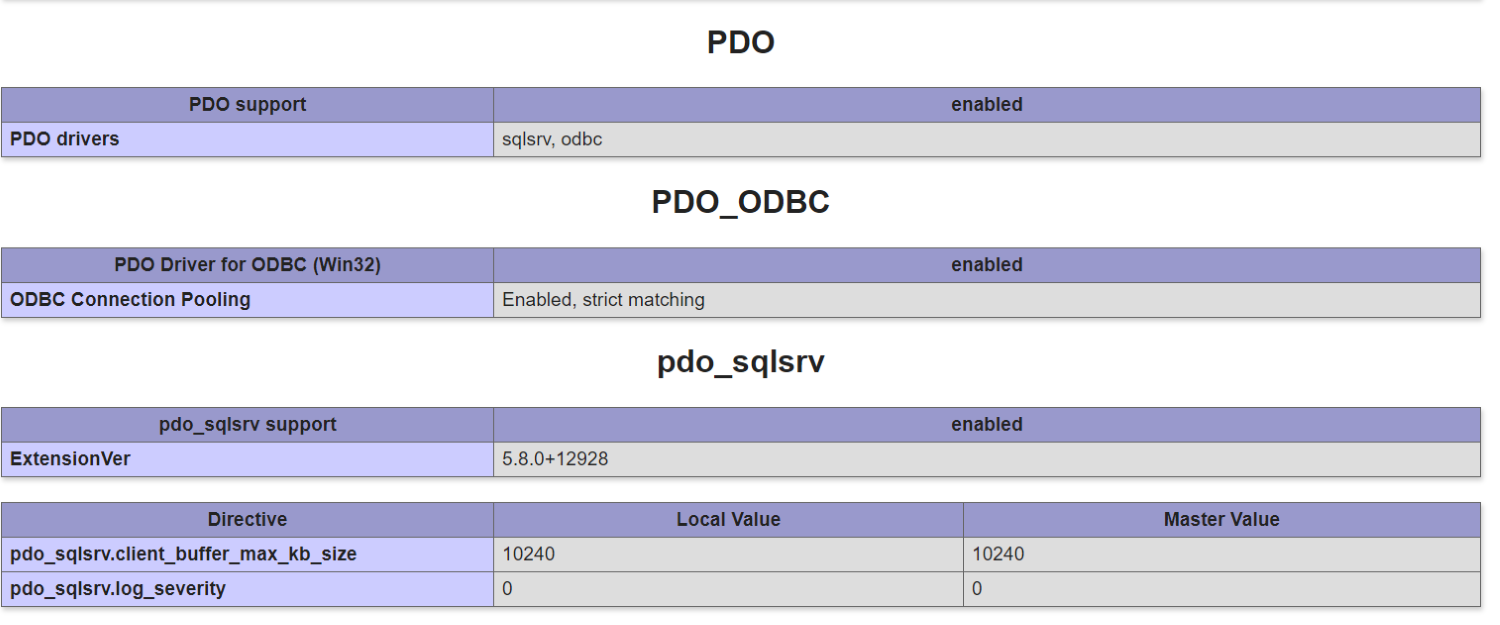Click the ODBC Connection Pooling label
The width and height of the screenshot is (1500, 625).
130,300
